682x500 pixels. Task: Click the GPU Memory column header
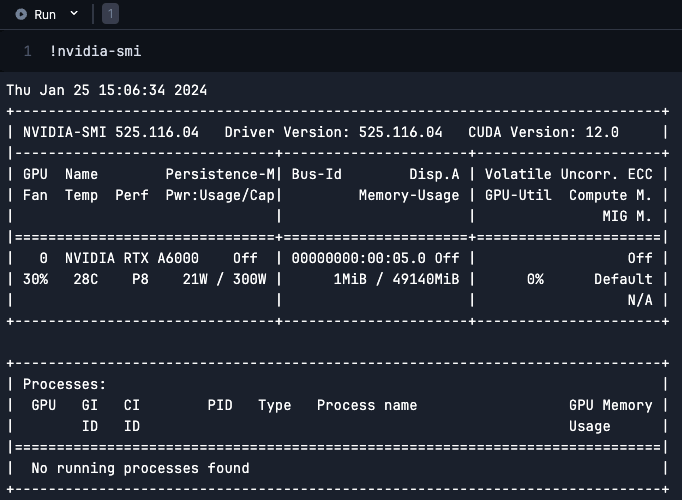click(611, 405)
